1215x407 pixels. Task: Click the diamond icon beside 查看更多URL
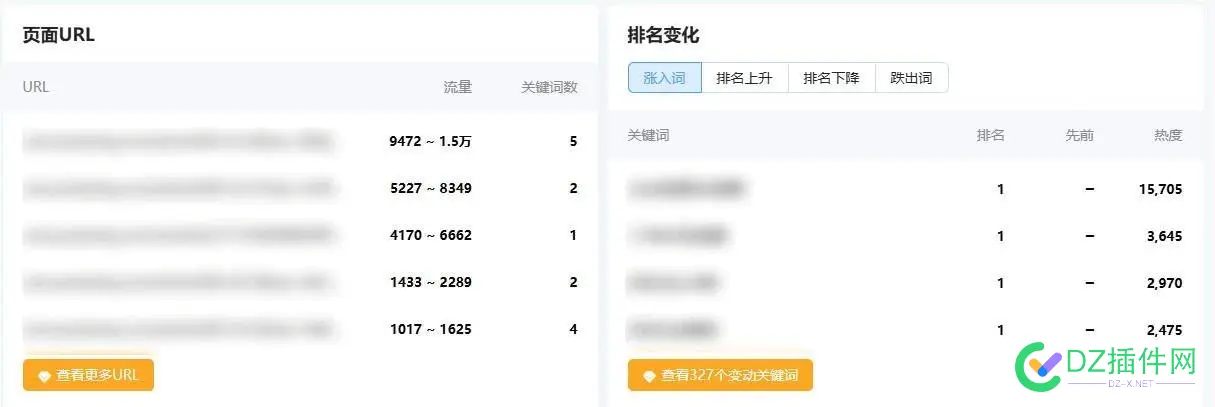click(x=44, y=376)
